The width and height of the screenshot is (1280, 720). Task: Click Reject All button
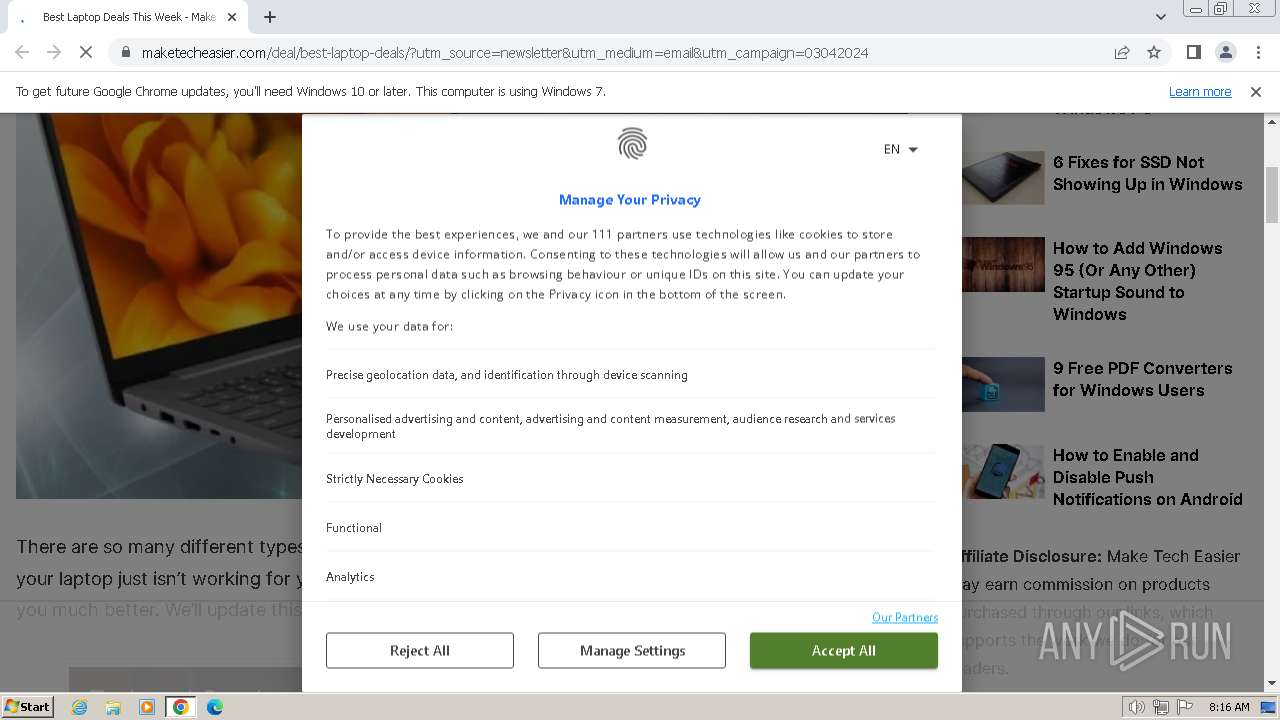coord(420,650)
